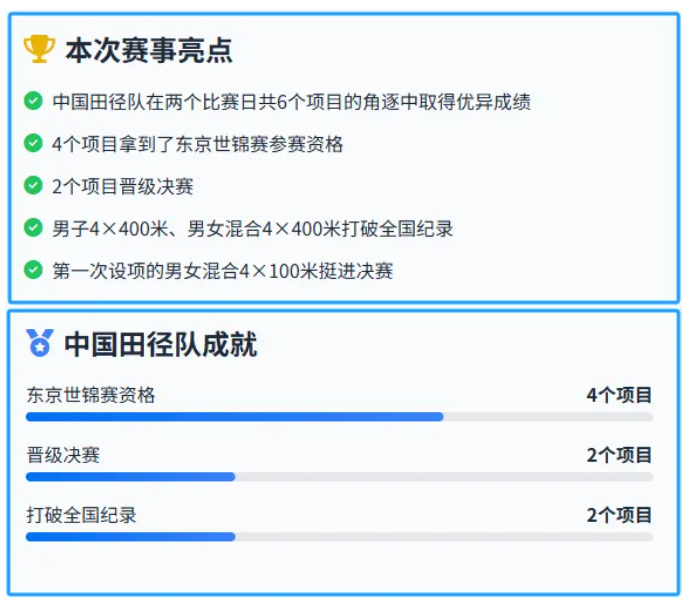This screenshot has height=604, width=686.
Task: Click green check beside 男子4×400米
Action: [x=33, y=227]
